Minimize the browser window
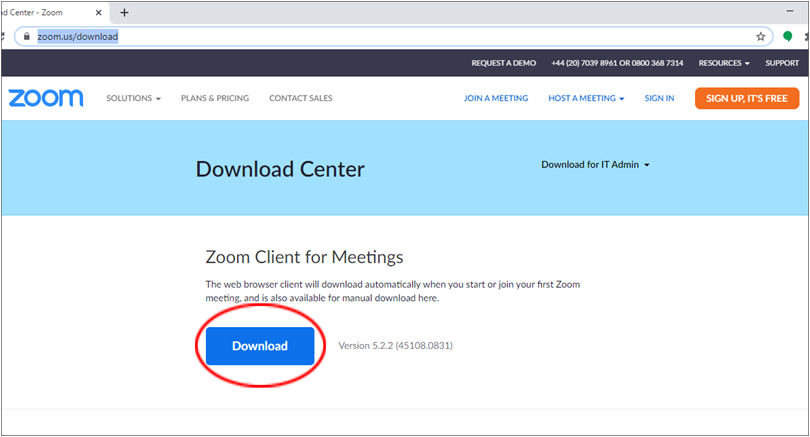The width and height of the screenshot is (810, 437). [790, 11]
